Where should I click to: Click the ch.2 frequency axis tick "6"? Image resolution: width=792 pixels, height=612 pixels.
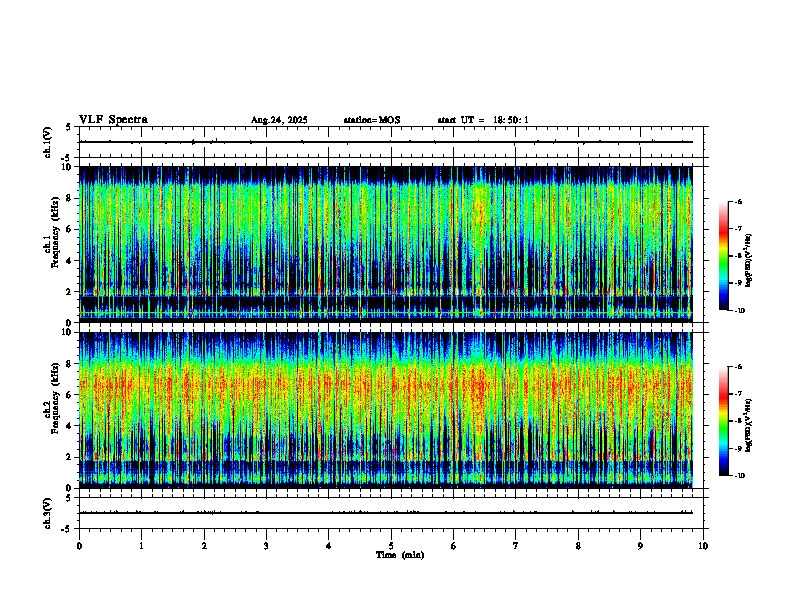[x=70, y=395]
